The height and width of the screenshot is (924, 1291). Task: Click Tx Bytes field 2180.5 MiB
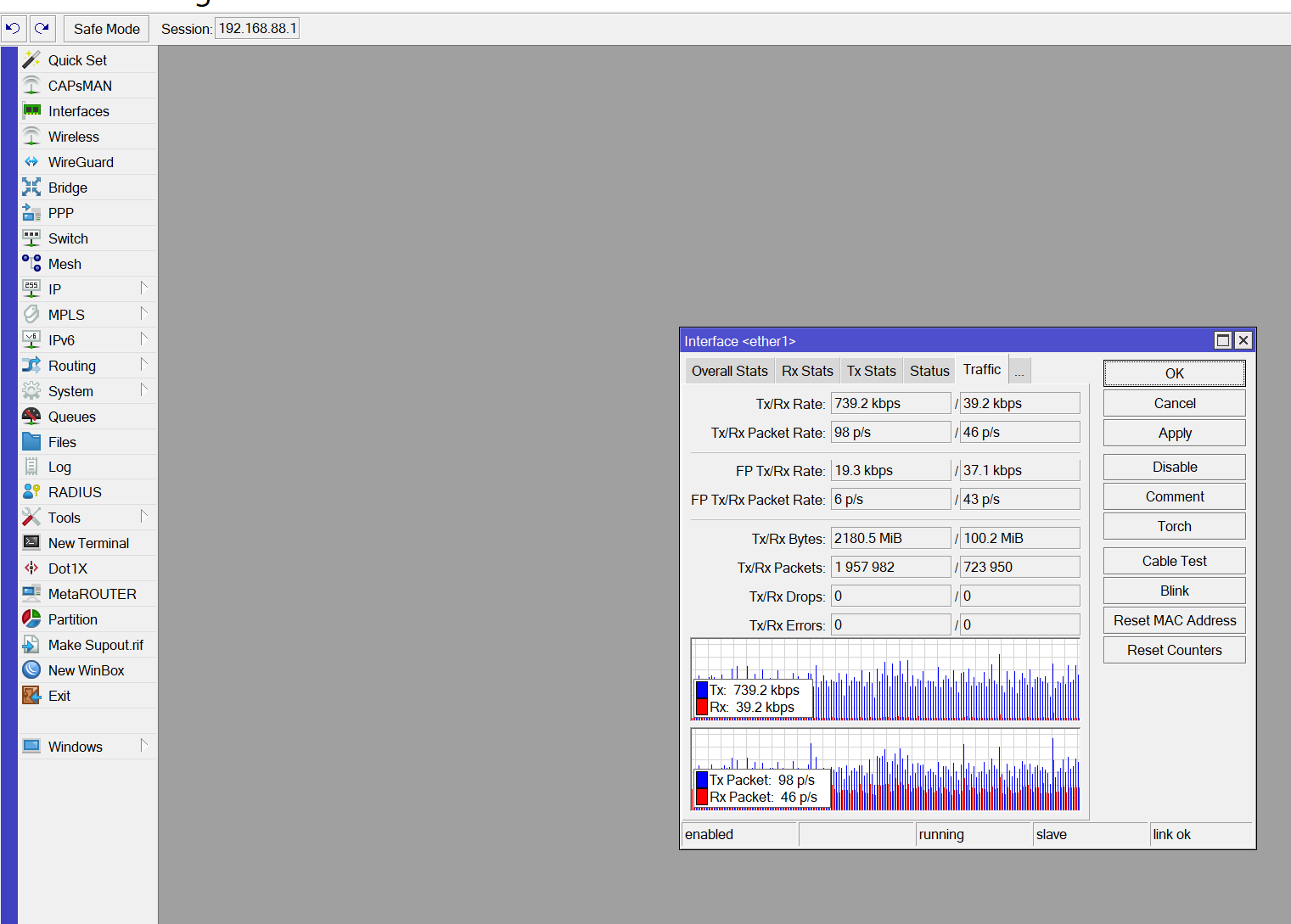[891, 538]
